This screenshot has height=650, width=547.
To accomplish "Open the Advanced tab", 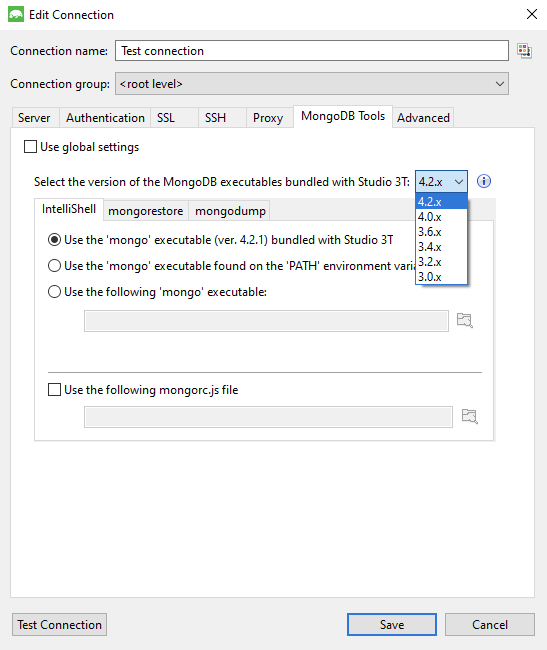I will (x=423, y=118).
